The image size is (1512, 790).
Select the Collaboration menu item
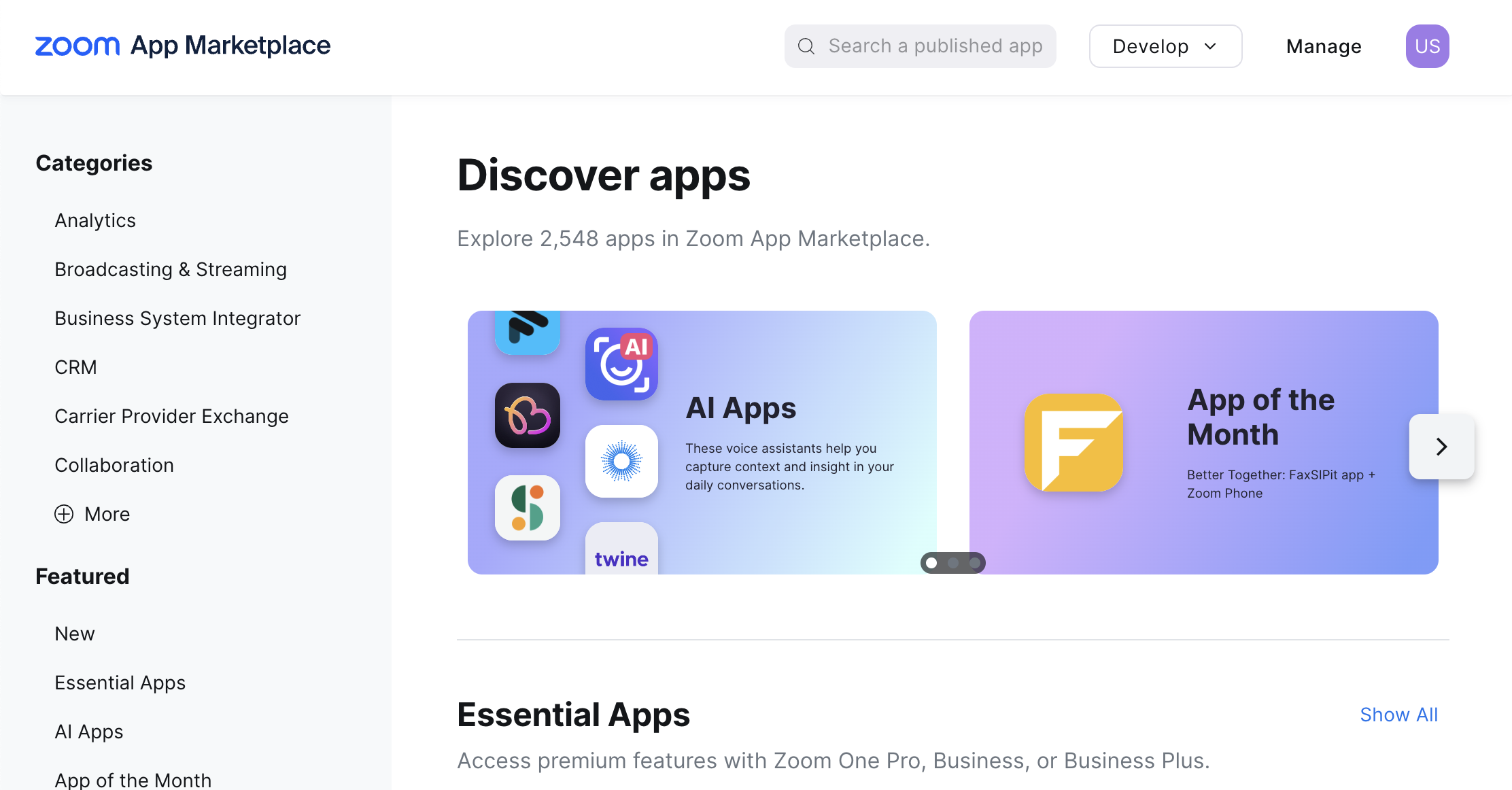114,465
